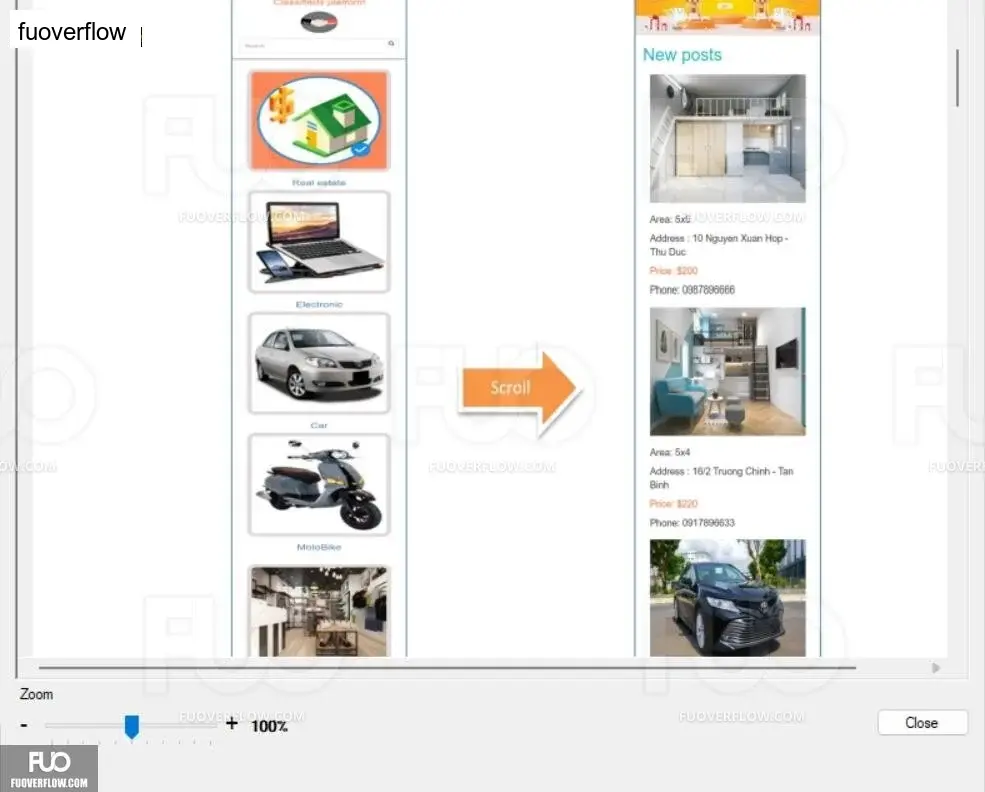Click the address '10 Nguyen Xuan Hop' text

tap(719, 245)
